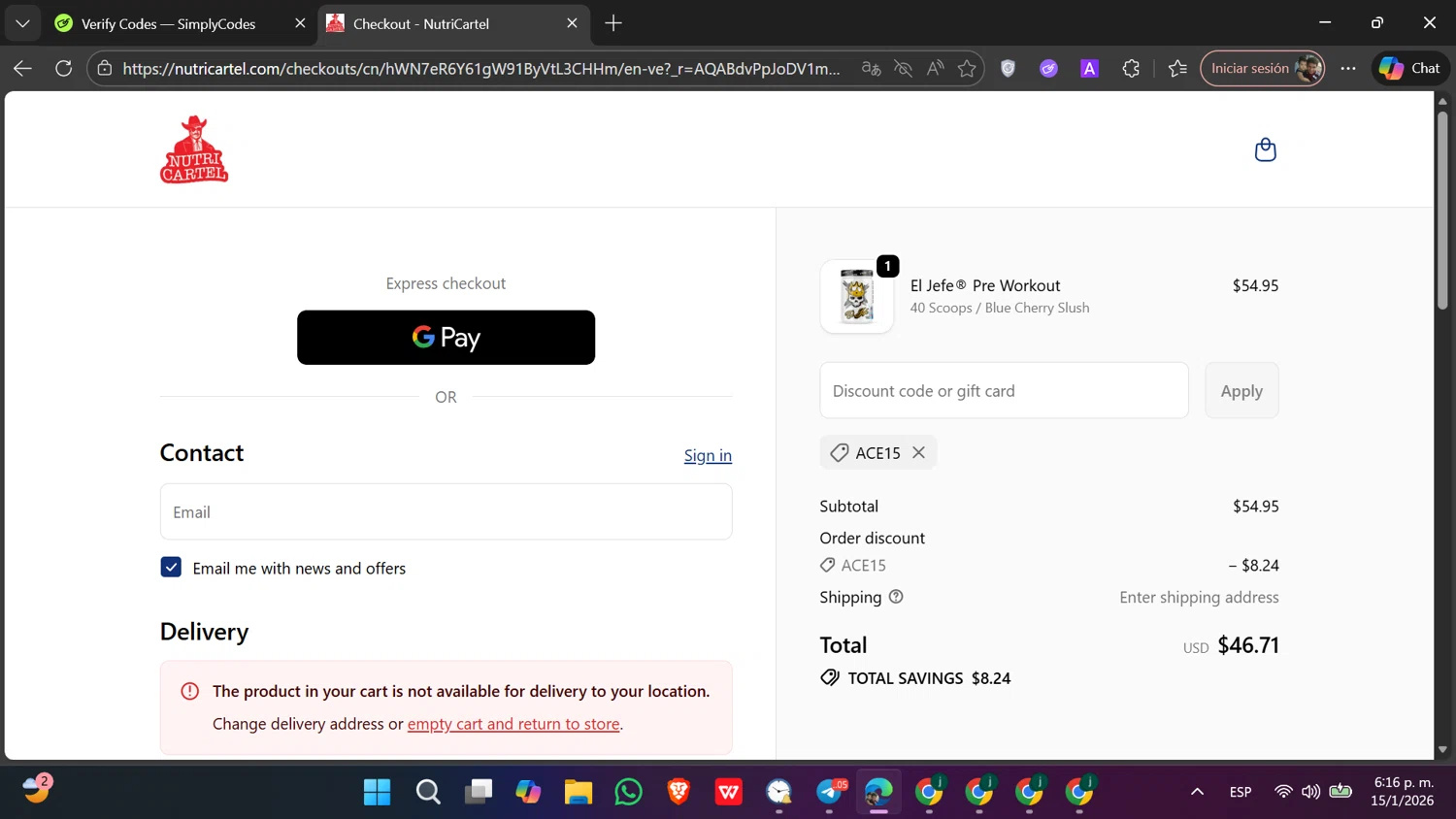Open the browser Settings and more menu
The height and width of the screenshot is (819, 1456).
pyautogui.click(x=1348, y=68)
